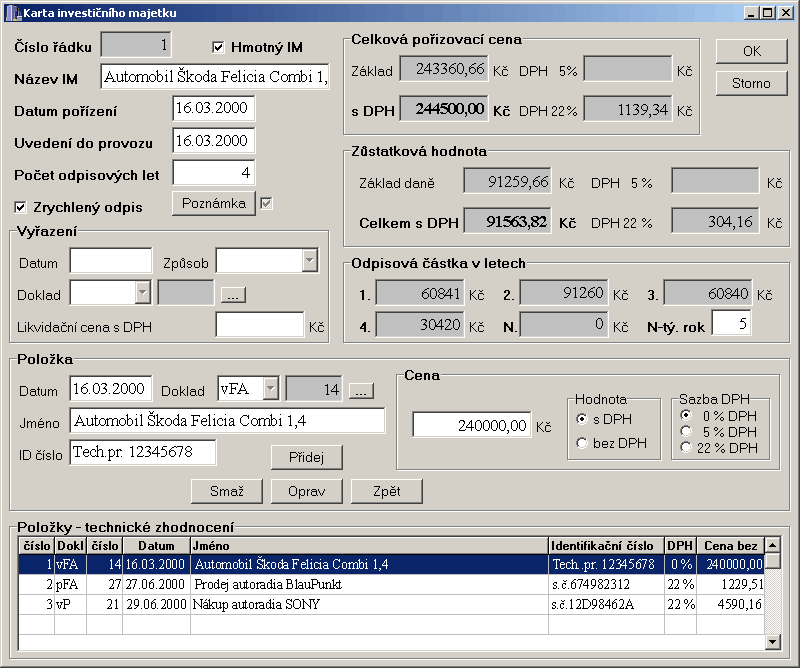Click the scroll up arrow of items table

[772, 546]
